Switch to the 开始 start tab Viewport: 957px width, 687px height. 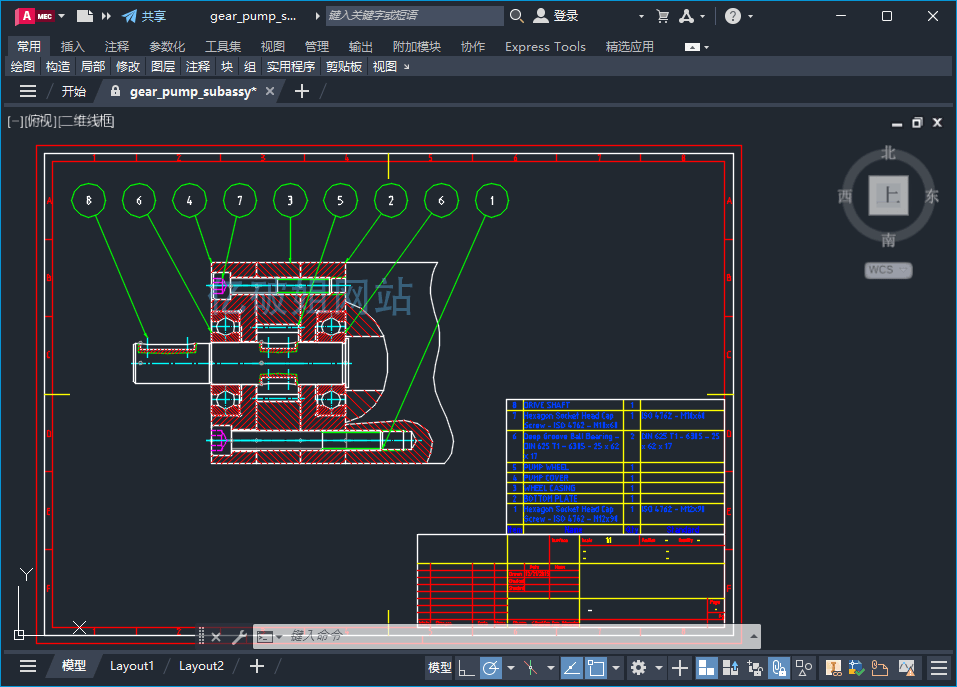click(73, 92)
